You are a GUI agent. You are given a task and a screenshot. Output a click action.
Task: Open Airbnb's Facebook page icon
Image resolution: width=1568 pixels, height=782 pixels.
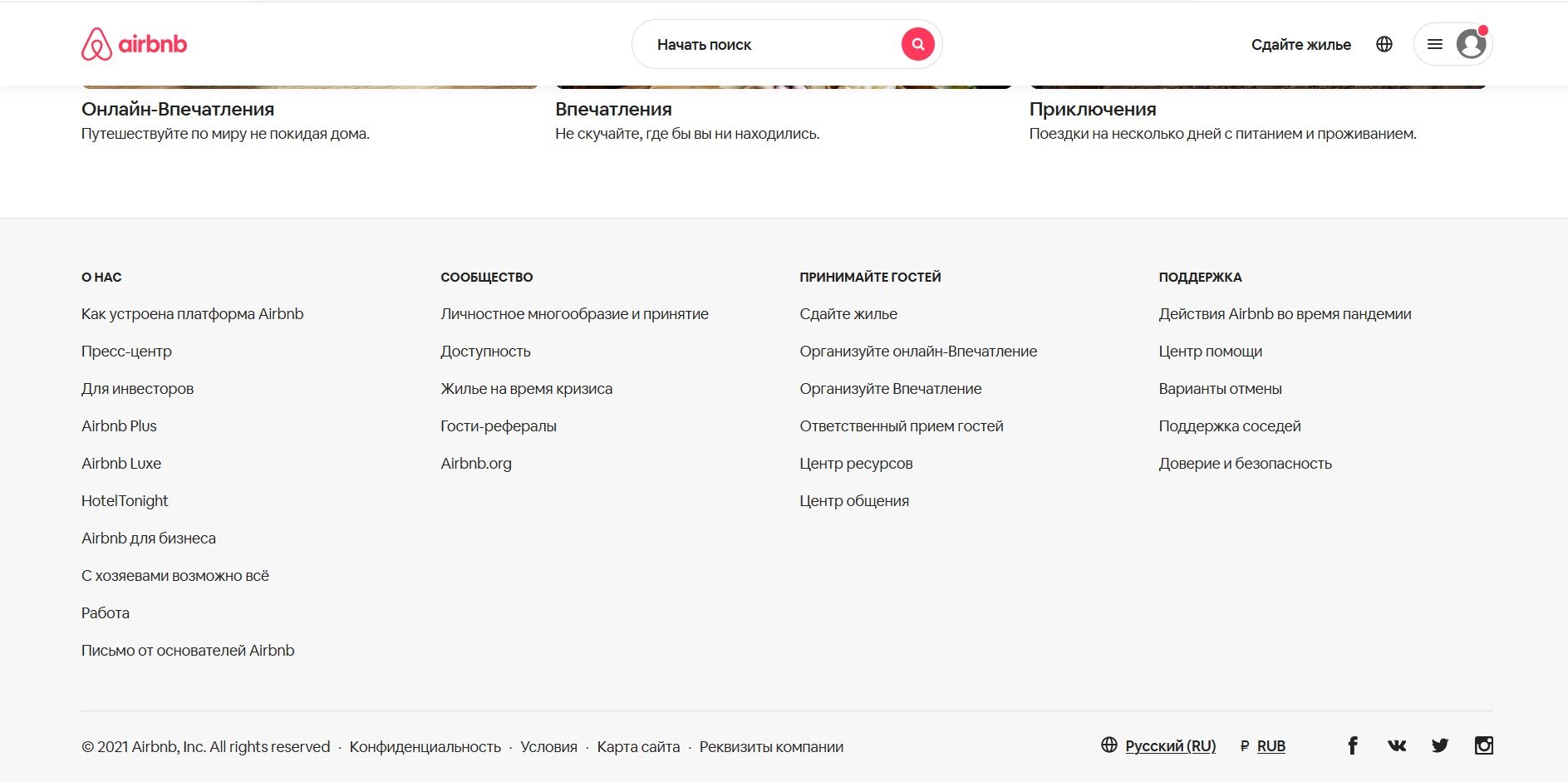[x=1352, y=745]
